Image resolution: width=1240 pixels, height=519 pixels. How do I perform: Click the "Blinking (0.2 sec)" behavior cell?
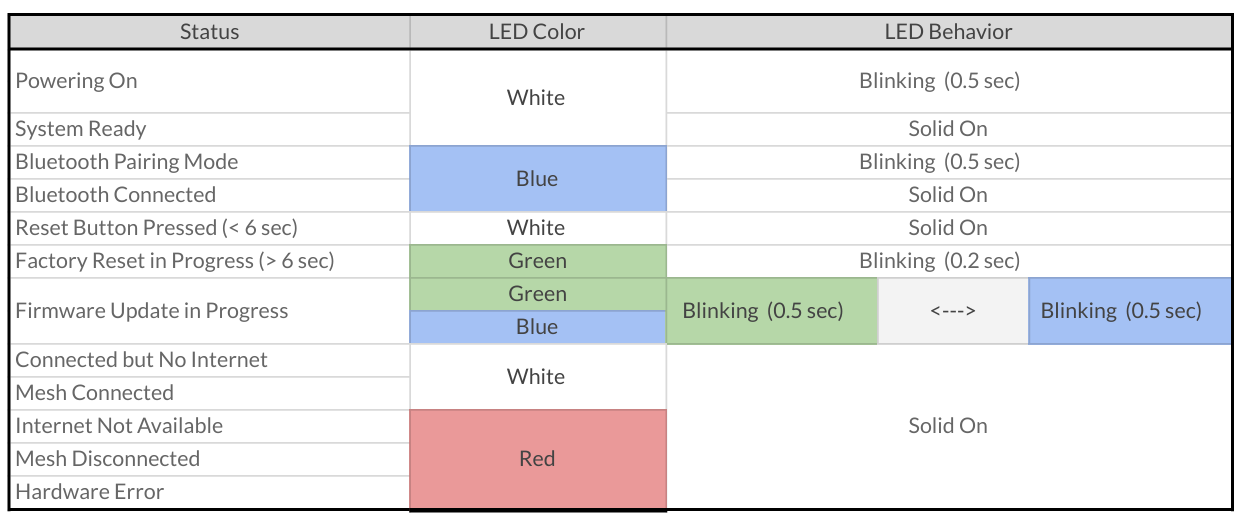pos(948,261)
